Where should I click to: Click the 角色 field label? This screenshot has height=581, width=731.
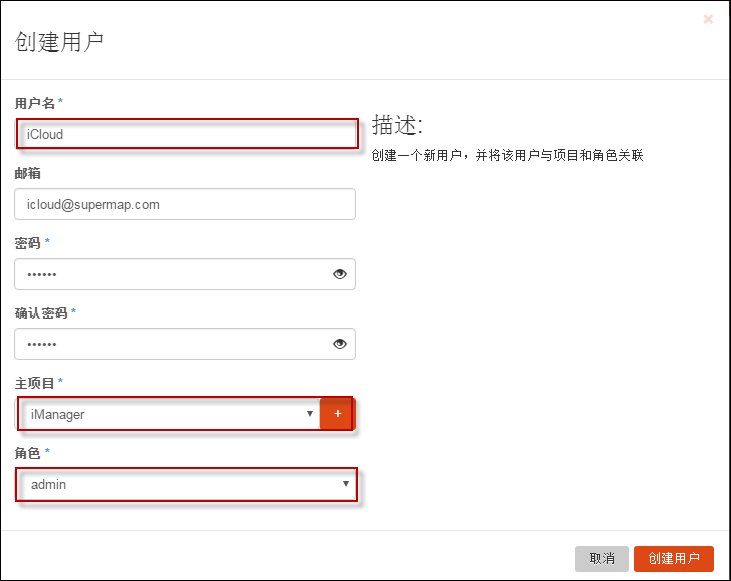(28, 453)
